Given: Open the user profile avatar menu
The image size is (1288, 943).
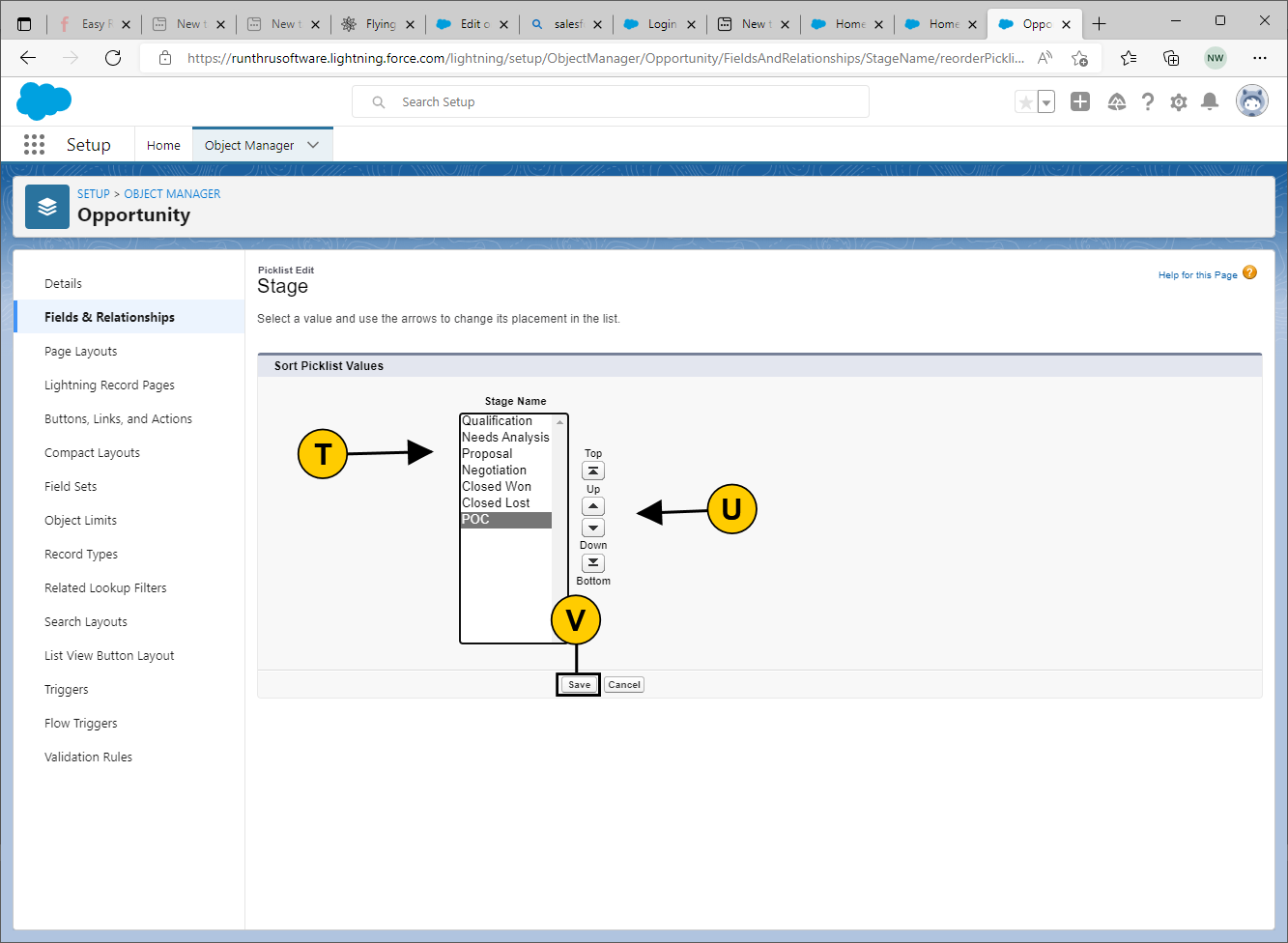Looking at the screenshot, I should (1252, 101).
